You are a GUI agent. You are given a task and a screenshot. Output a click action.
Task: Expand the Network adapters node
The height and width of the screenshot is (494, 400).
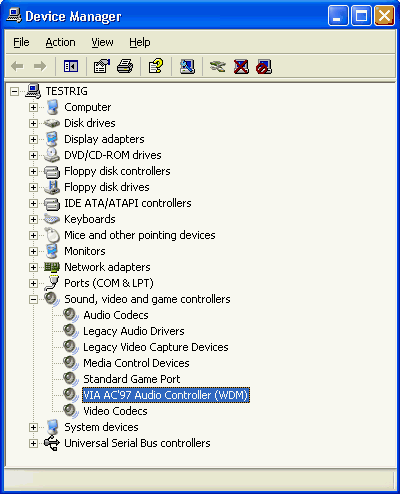pyautogui.click(x=33, y=267)
